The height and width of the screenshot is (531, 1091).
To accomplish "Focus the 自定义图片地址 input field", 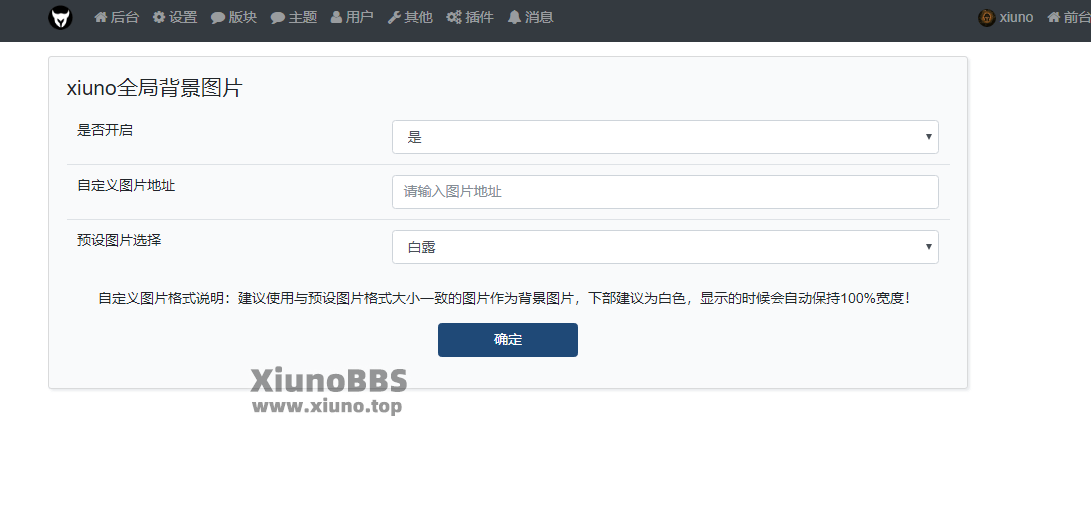I will pyautogui.click(x=665, y=192).
